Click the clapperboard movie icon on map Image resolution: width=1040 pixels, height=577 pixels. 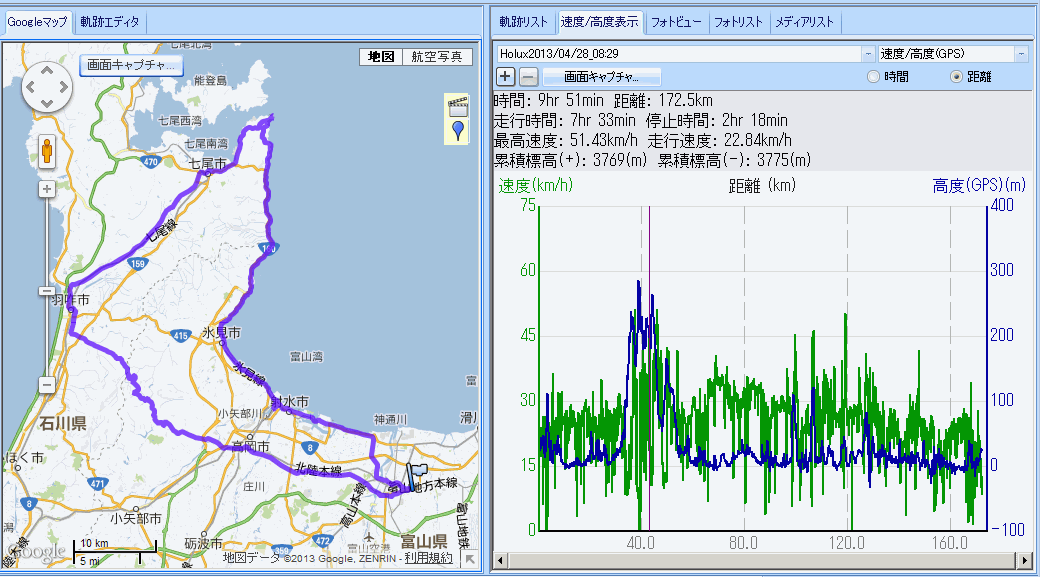pyautogui.click(x=458, y=105)
